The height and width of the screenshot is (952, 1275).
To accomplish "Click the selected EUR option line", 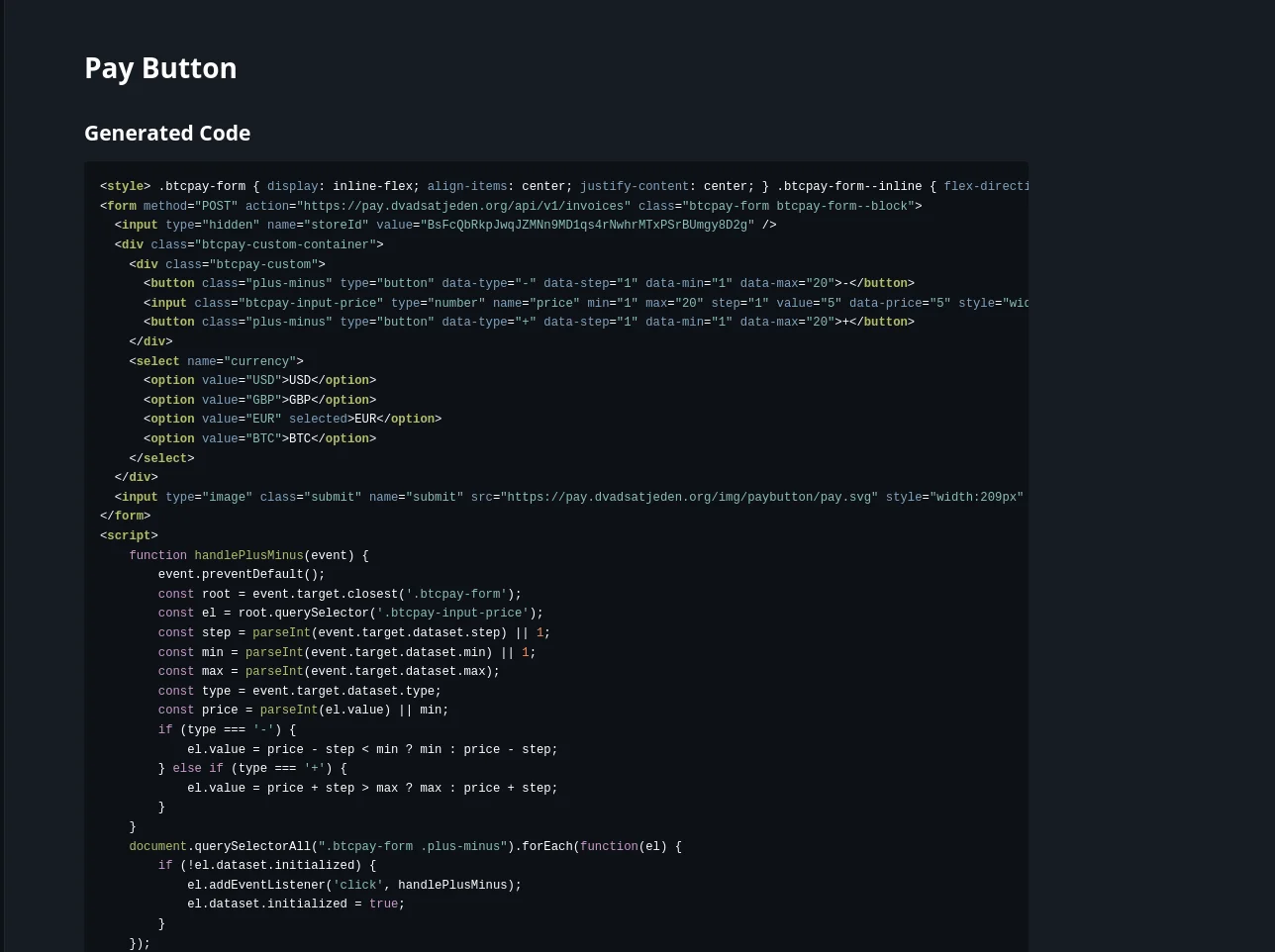I will tap(292, 420).
